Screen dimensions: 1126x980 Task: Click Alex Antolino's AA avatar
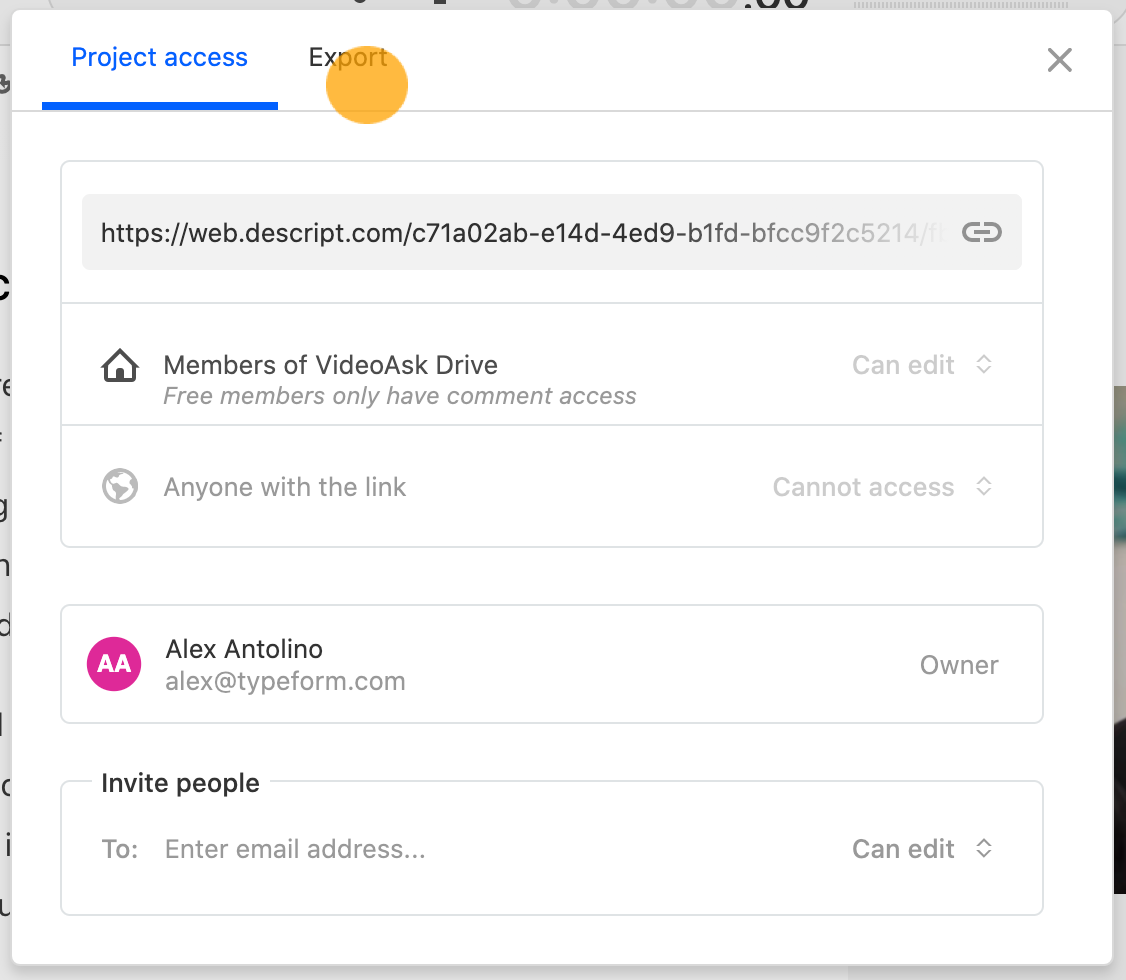(114, 664)
